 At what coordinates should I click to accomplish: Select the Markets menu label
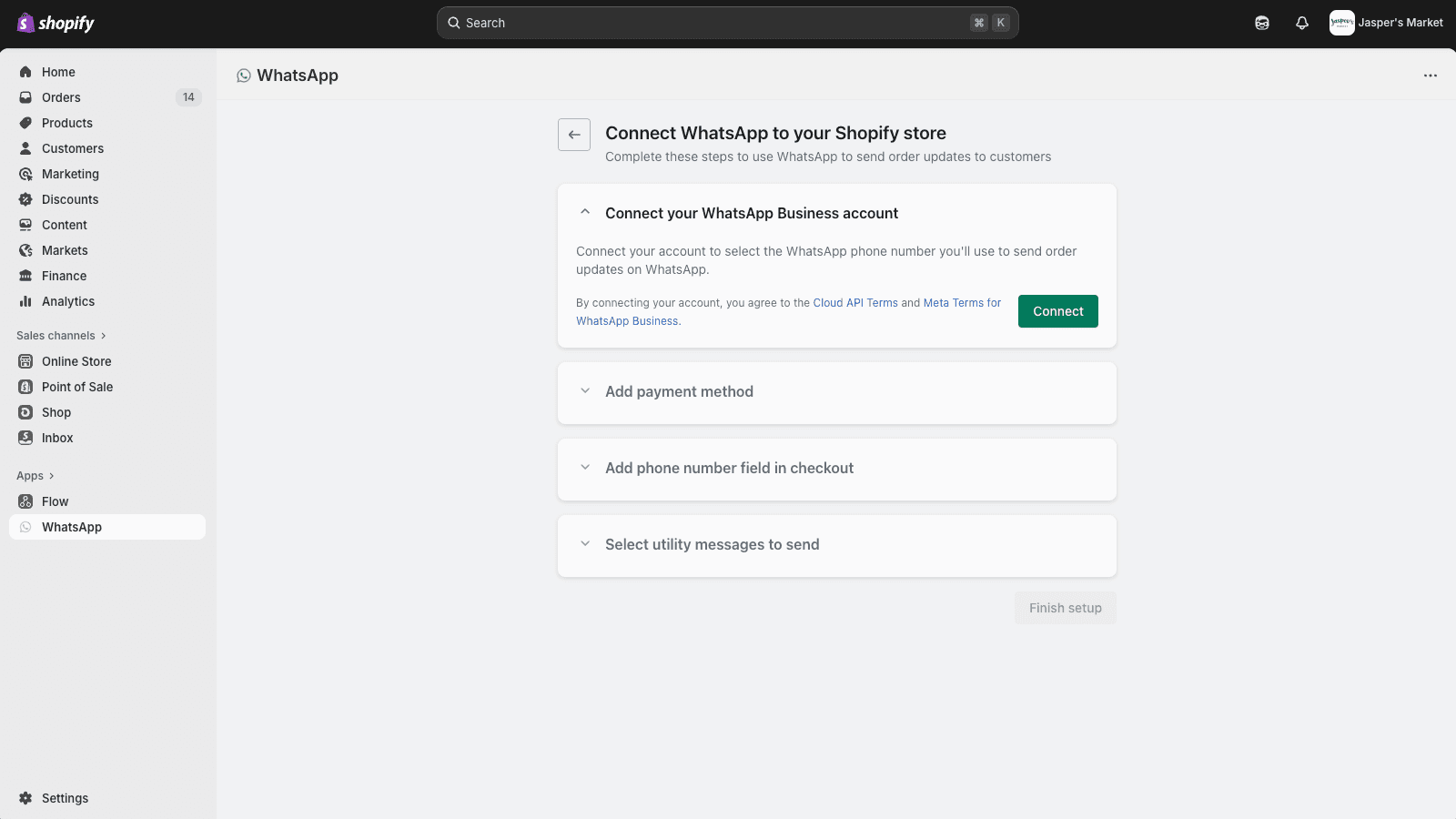point(65,250)
